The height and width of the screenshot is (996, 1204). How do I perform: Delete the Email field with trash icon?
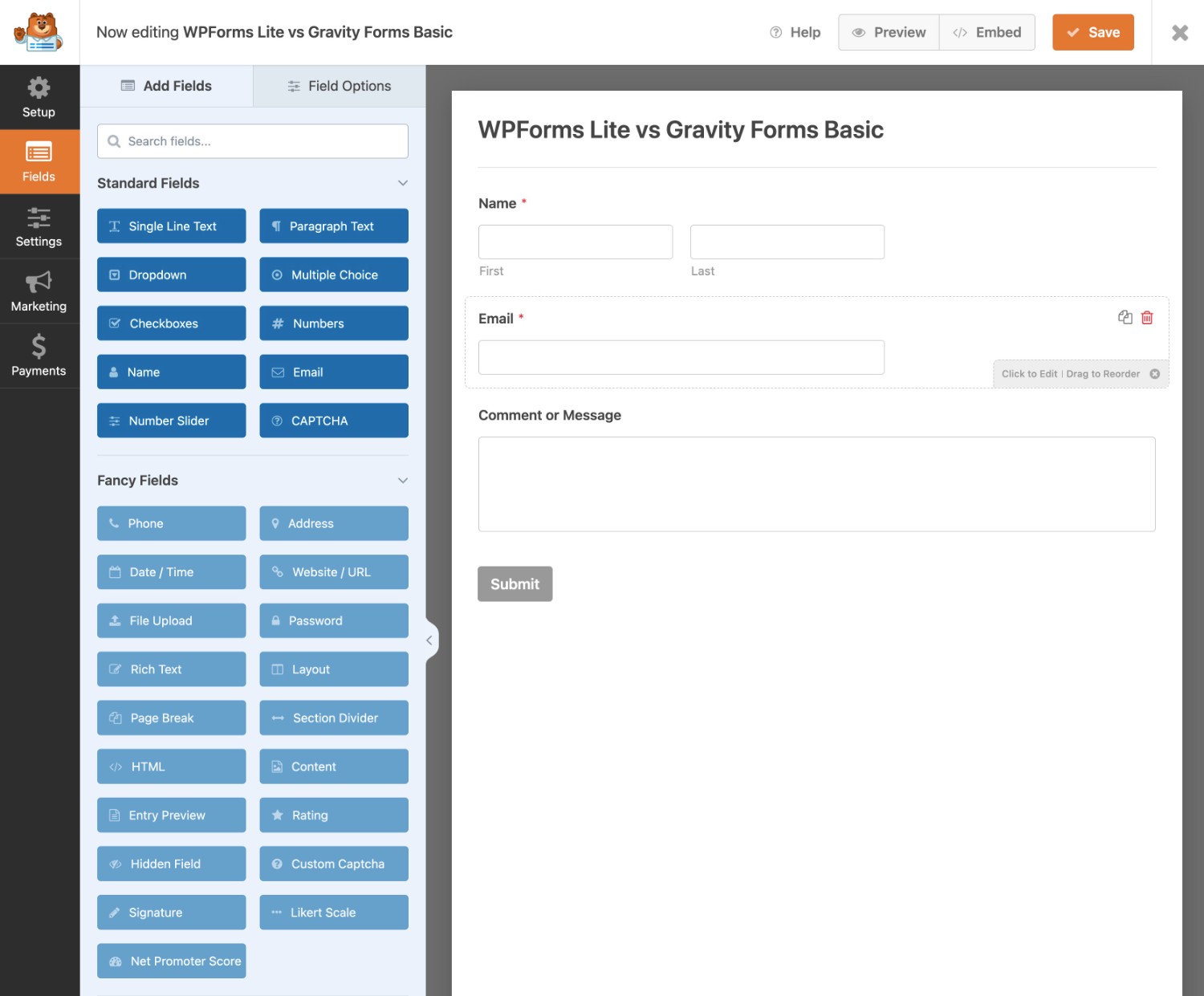point(1147,317)
